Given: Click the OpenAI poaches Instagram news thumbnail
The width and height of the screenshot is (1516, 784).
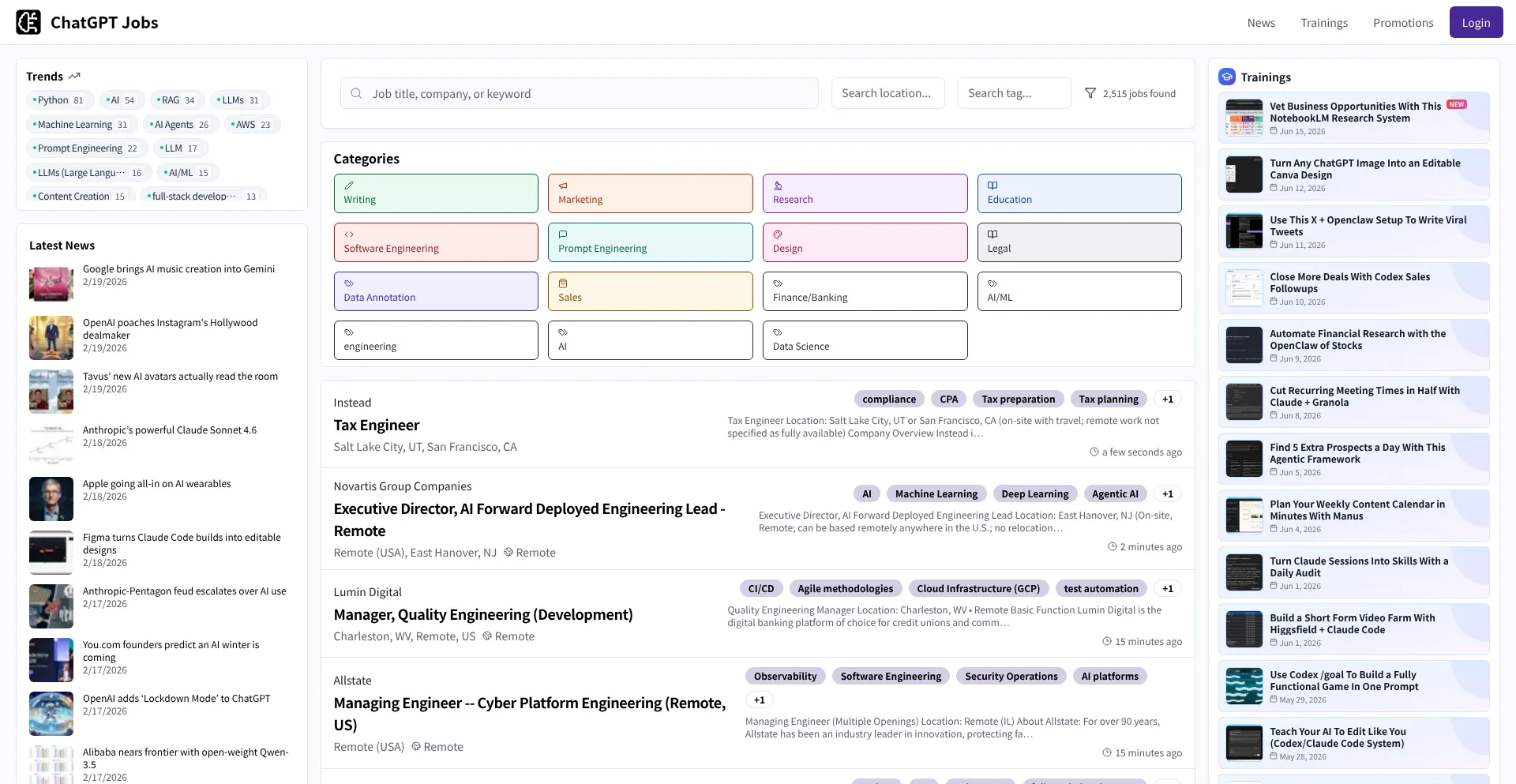Looking at the screenshot, I should [51, 338].
